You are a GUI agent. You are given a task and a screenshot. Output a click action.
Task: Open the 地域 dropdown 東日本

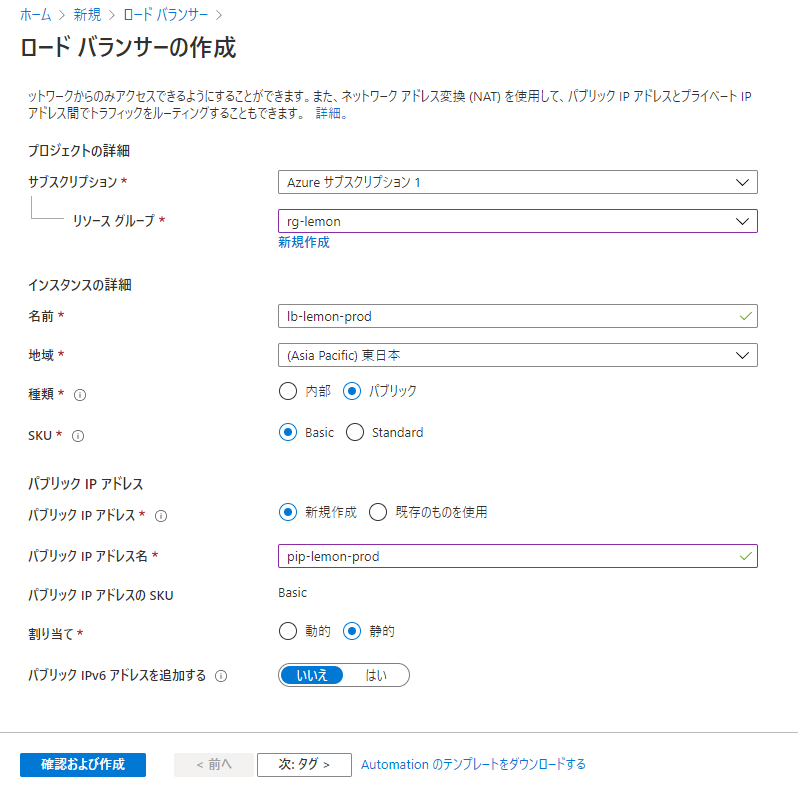[x=518, y=355]
